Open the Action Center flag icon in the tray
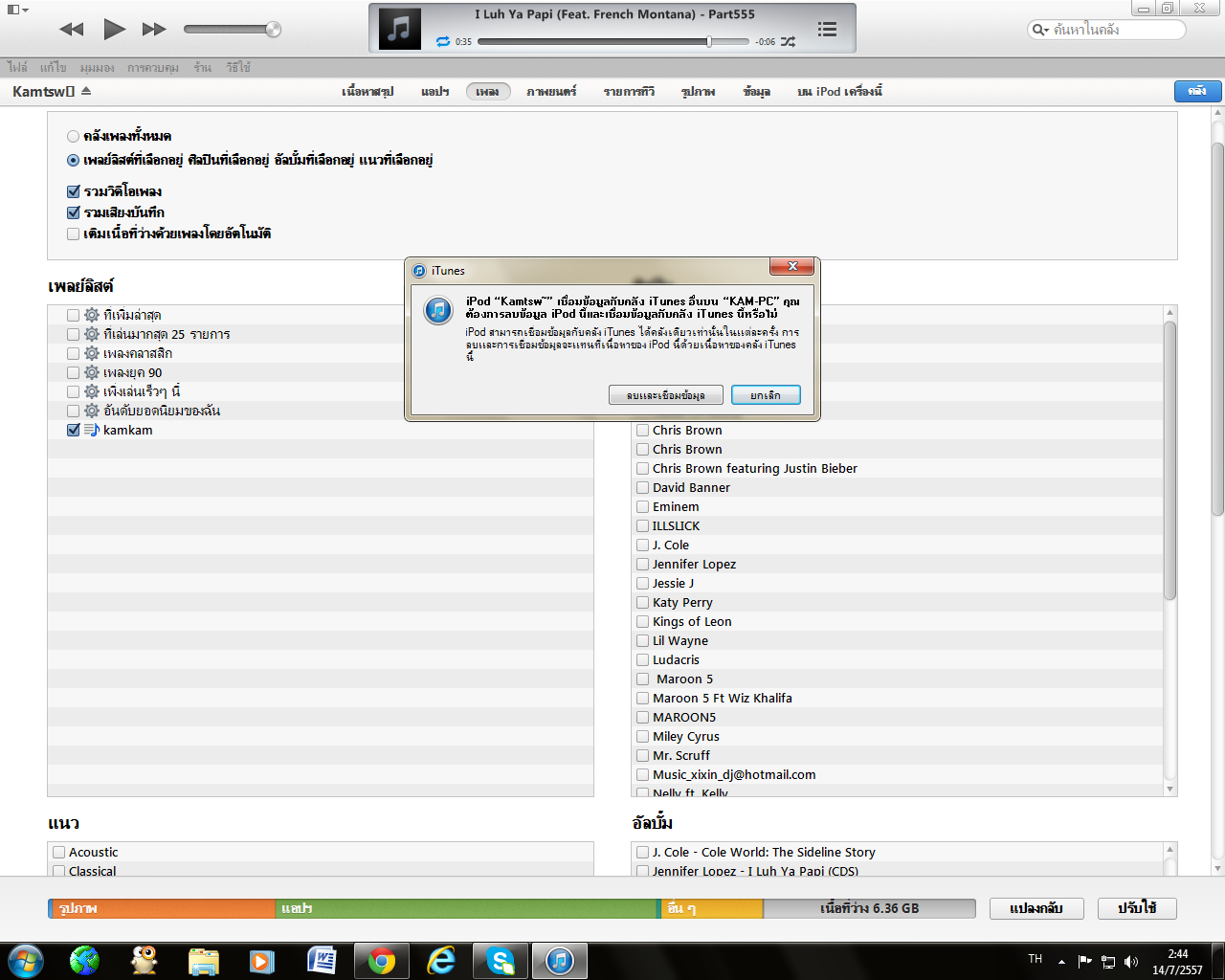This screenshot has width=1225, height=980. (1084, 961)
